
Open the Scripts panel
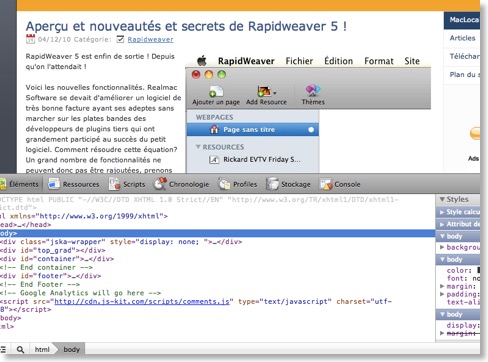coord(127,184)
